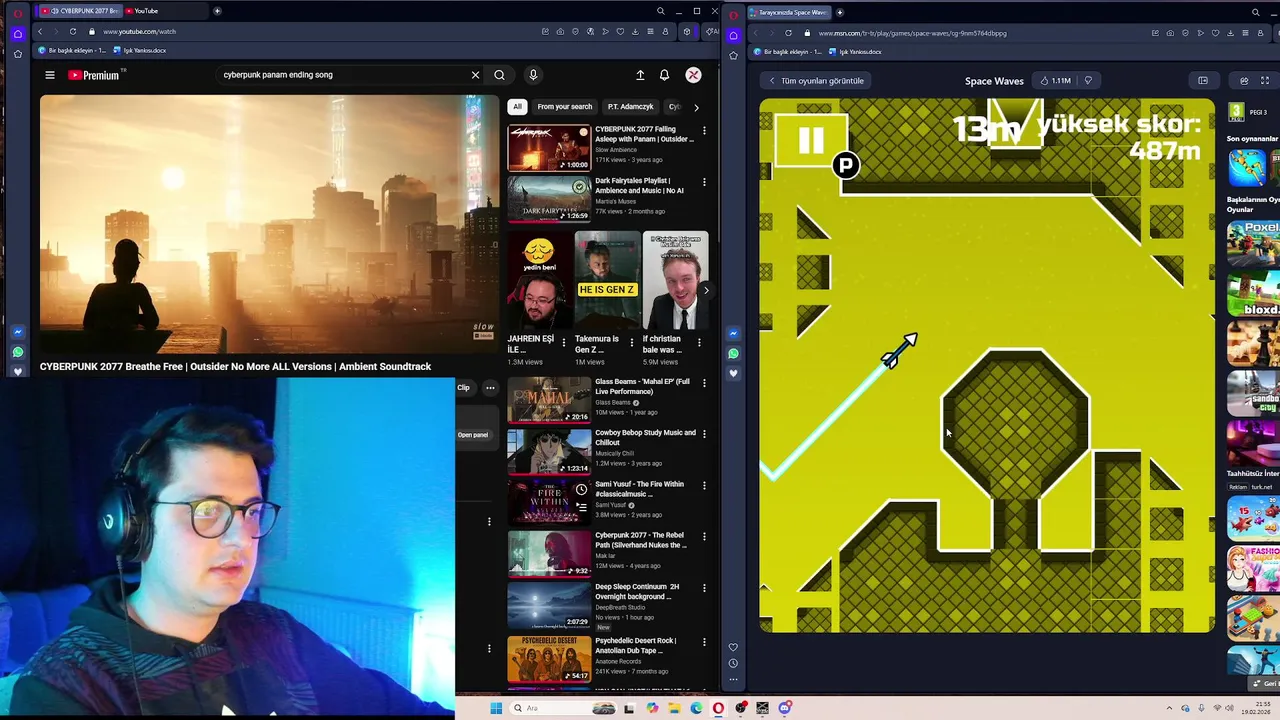Open YouTube notifications bell

pyautogui.click(x=664, y=75)
